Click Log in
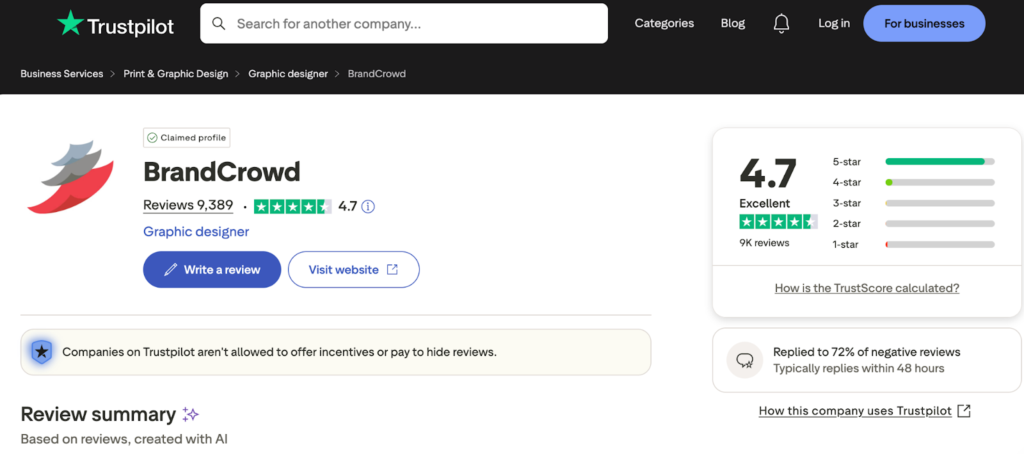Image resolution: width=1024 pixels, height=454 pixels. (x=834, y=24)
